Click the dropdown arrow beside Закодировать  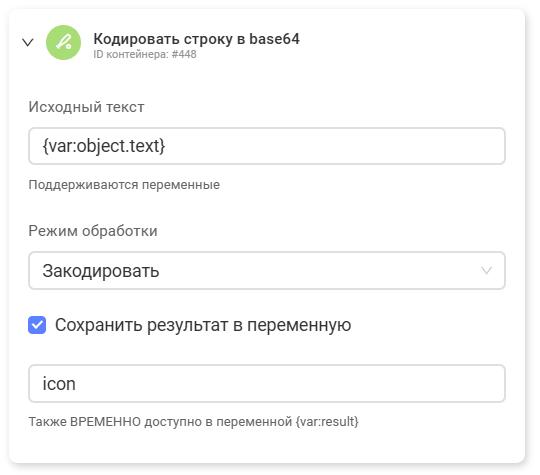(x=486, y=270)
